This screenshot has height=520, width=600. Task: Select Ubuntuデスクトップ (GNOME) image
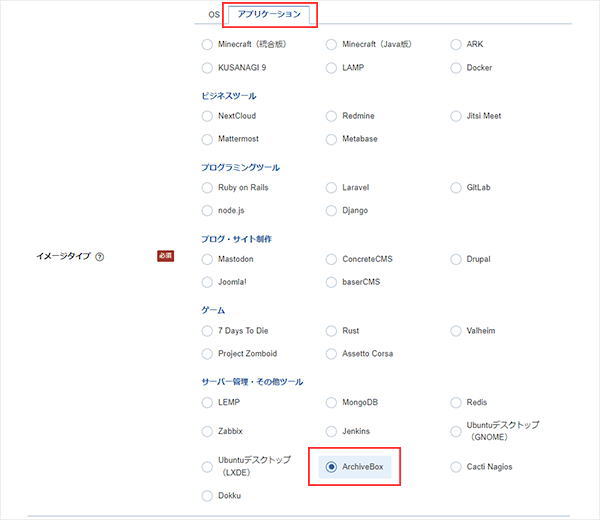click(x=456, y=431)
